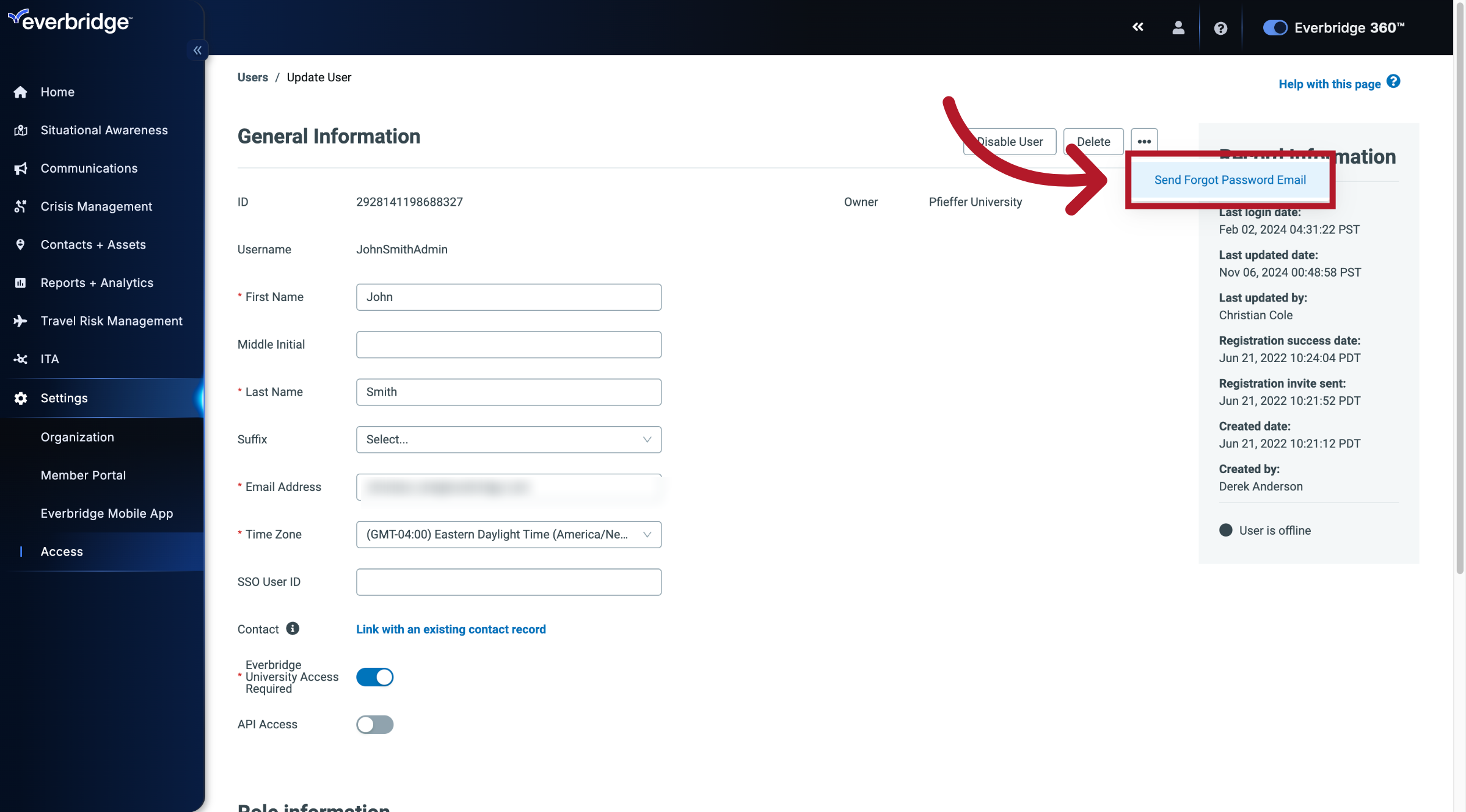
Task: Collapse the sidebar with the double chevron
Action: coord(197,50)
